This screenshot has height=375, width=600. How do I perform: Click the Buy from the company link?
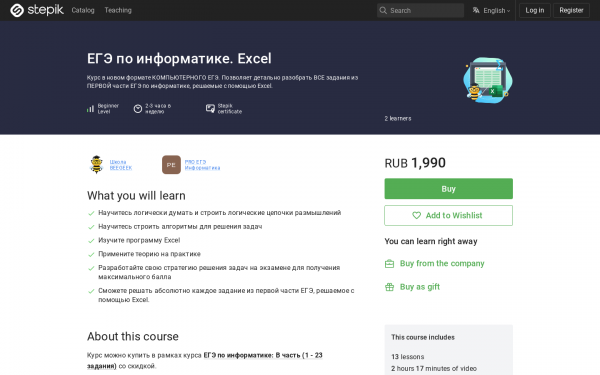click(442, 263)
